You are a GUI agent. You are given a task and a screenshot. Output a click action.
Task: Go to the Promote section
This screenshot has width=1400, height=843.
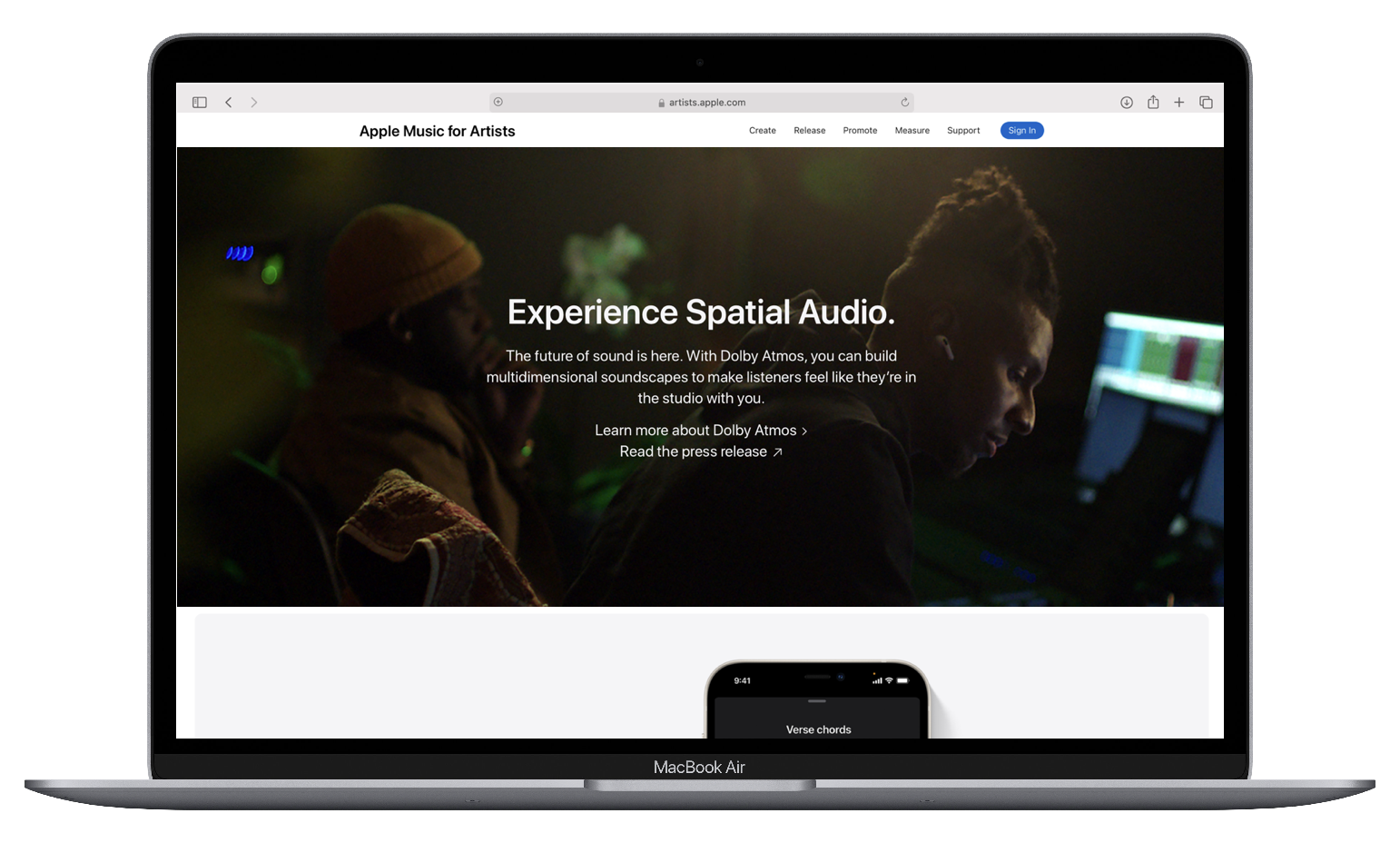860,131
